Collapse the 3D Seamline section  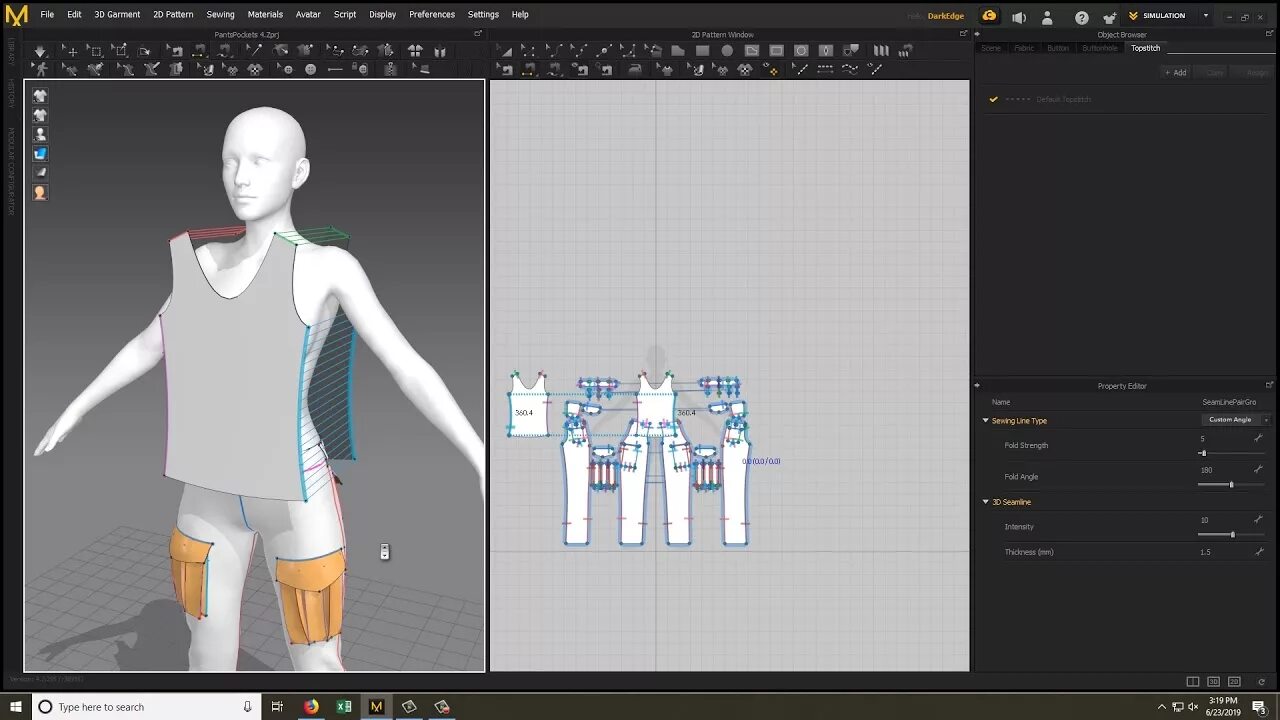click(x=985, y=502)
